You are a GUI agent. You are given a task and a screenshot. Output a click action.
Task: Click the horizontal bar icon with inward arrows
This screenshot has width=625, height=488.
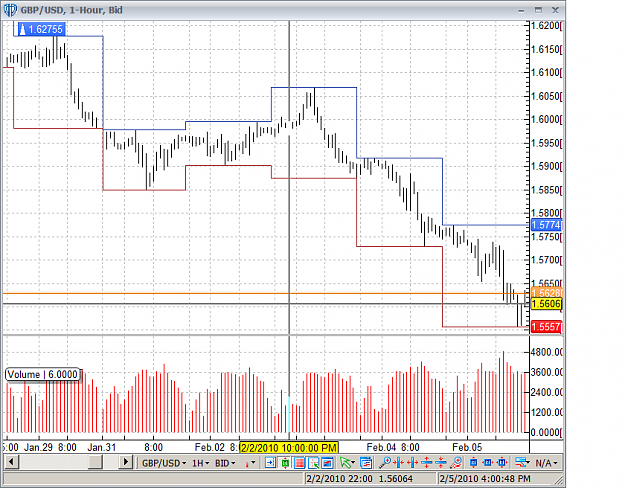pos(441,463)
